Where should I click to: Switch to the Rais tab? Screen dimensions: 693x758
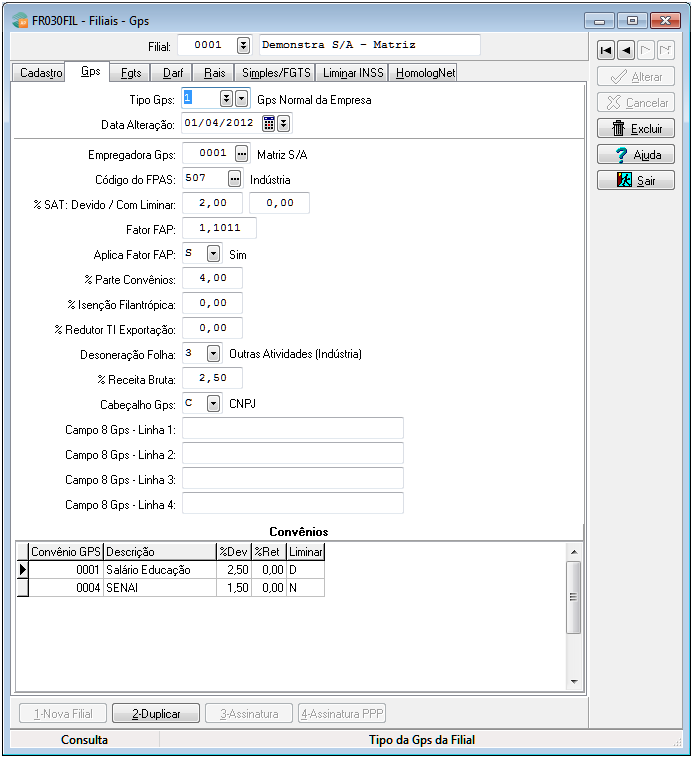point(214,73)
